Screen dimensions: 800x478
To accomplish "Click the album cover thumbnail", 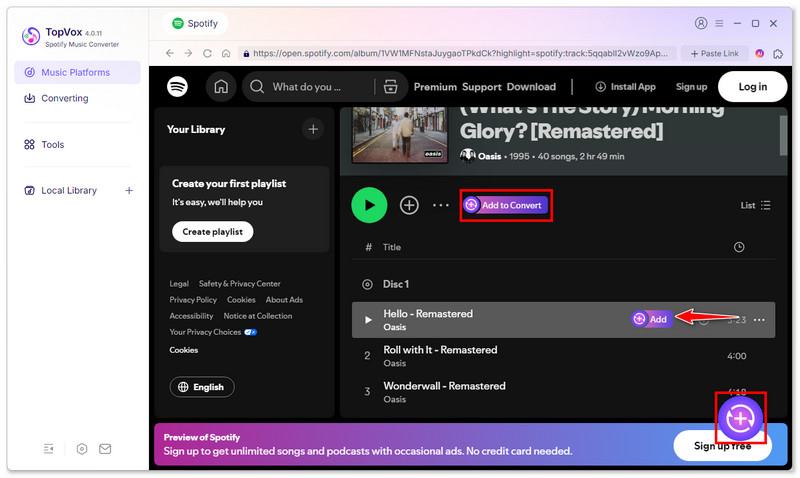I will (399, 135).
